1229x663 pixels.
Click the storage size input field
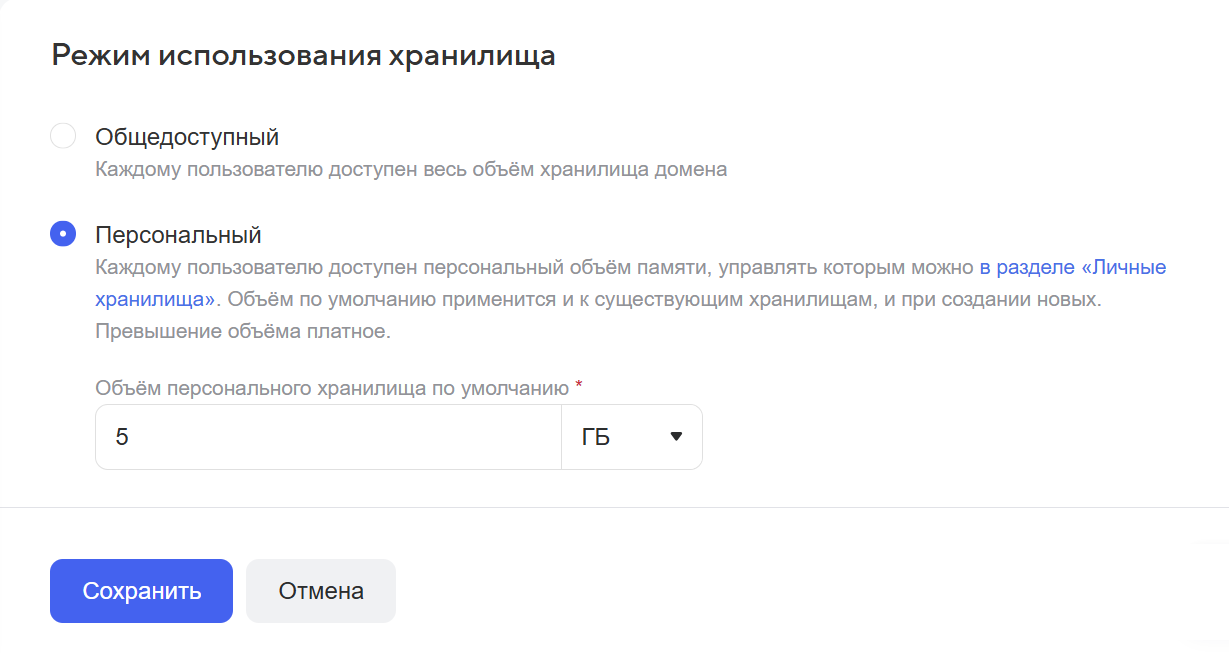coord(330,437)
